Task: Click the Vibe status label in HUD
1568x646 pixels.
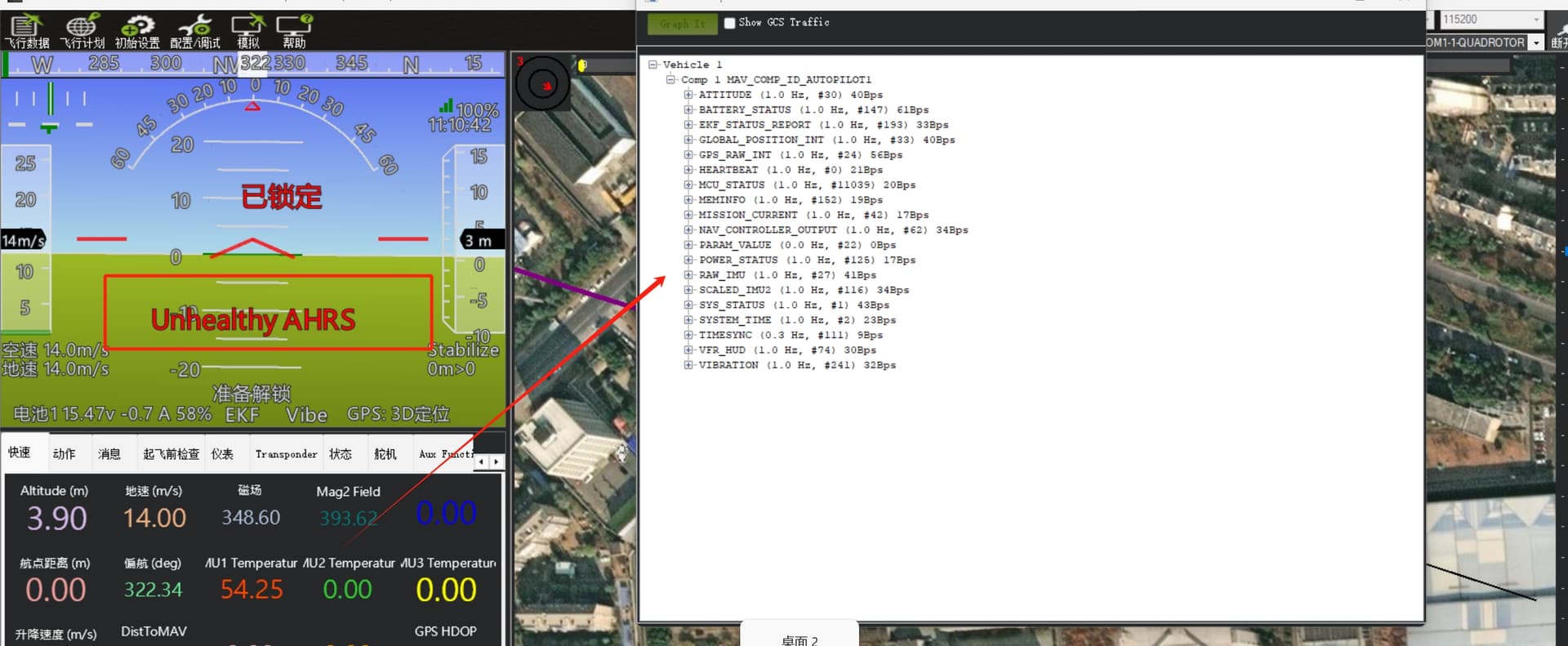Action: [x=306, y=414]
